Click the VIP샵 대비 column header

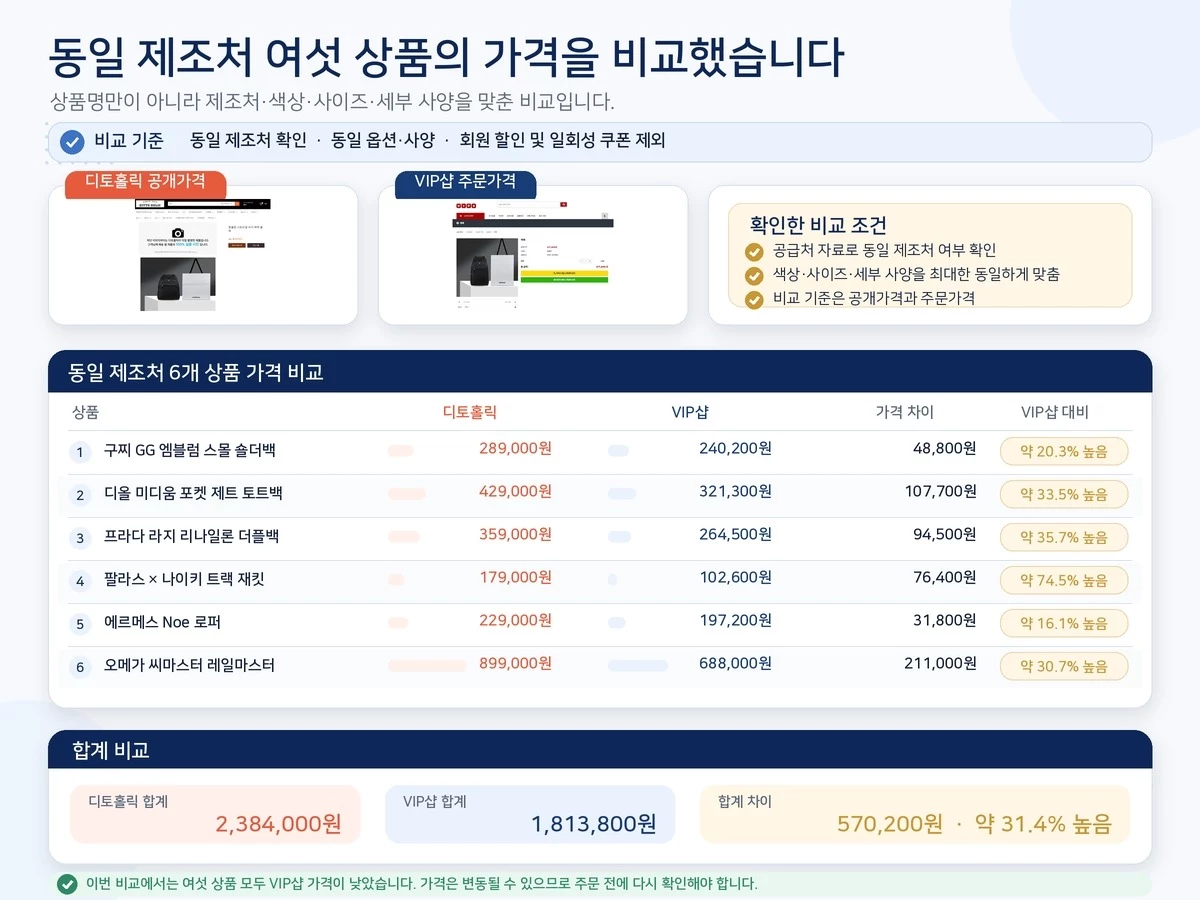(1054, 412)
